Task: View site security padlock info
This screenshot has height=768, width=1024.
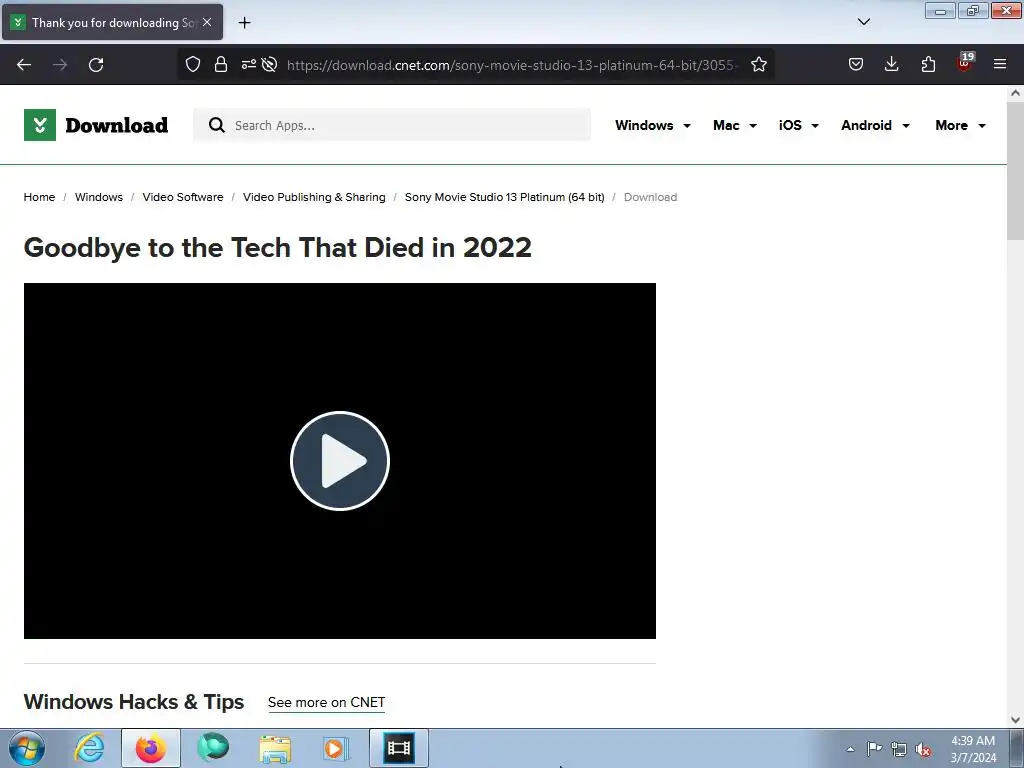Action: (x=221, y=64)
